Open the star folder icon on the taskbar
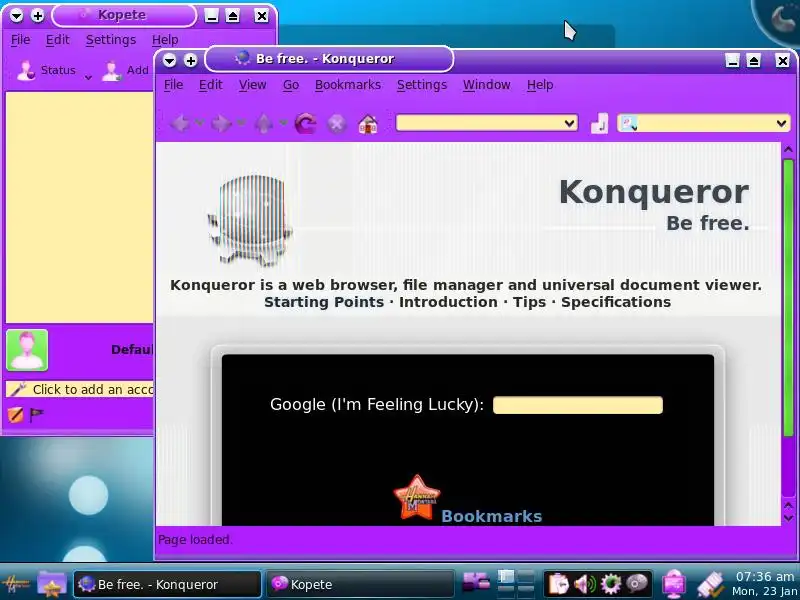The height and width of the screenshot is (600, 800). pos(52,584)
